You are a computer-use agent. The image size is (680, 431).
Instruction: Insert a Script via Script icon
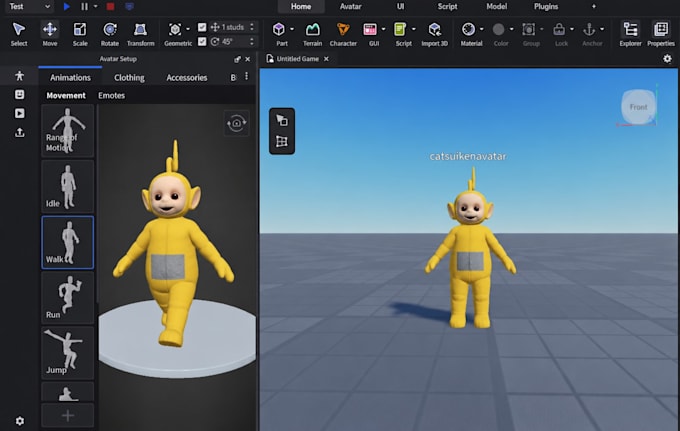coord(400,29)
